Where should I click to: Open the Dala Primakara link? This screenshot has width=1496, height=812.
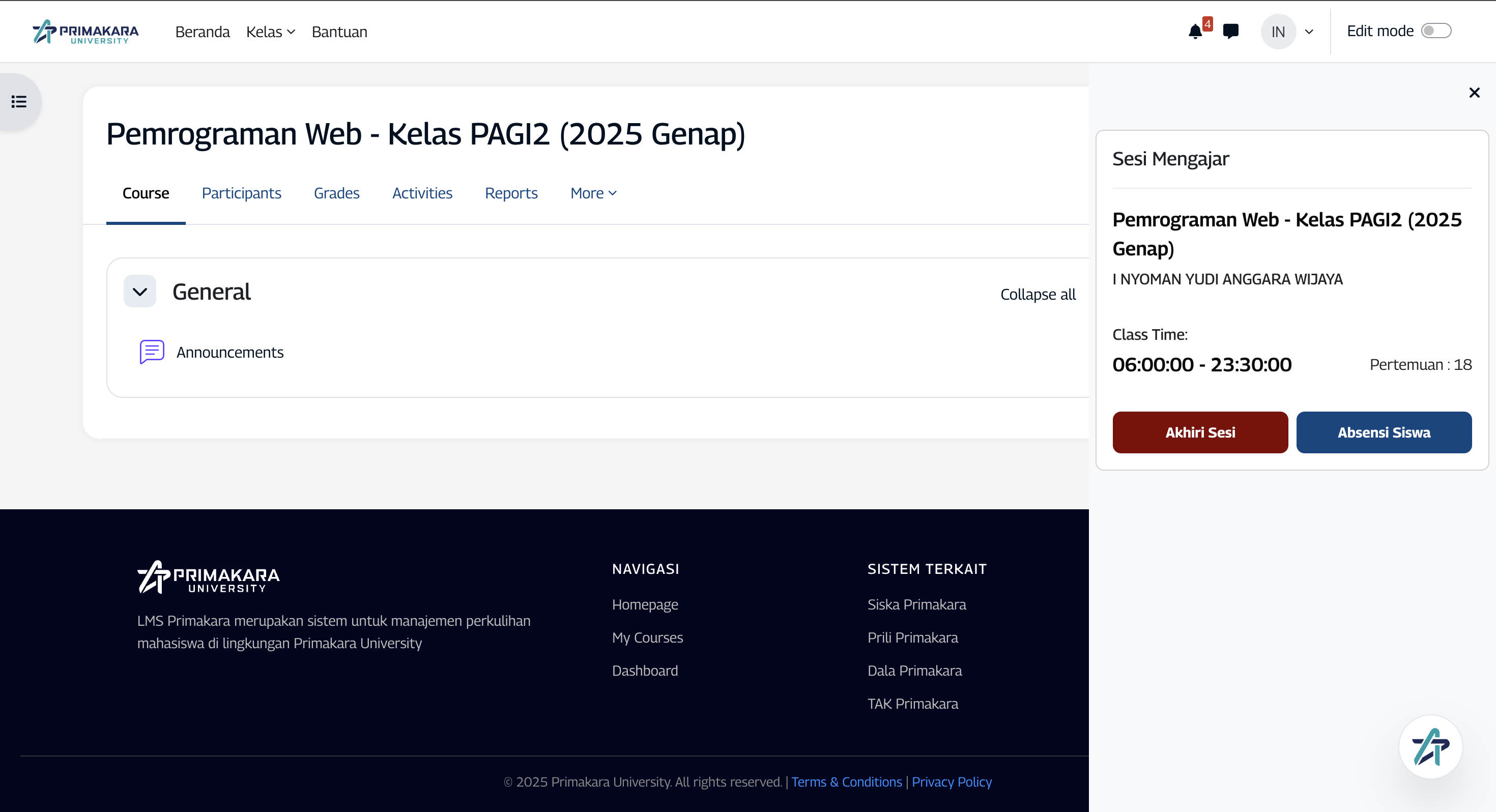(x=915, y=670)
